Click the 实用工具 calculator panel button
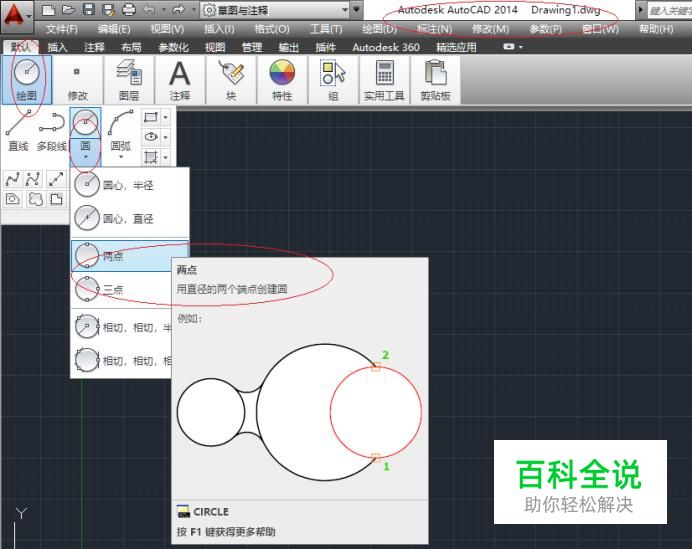692x549 pixels. [384, 80]
